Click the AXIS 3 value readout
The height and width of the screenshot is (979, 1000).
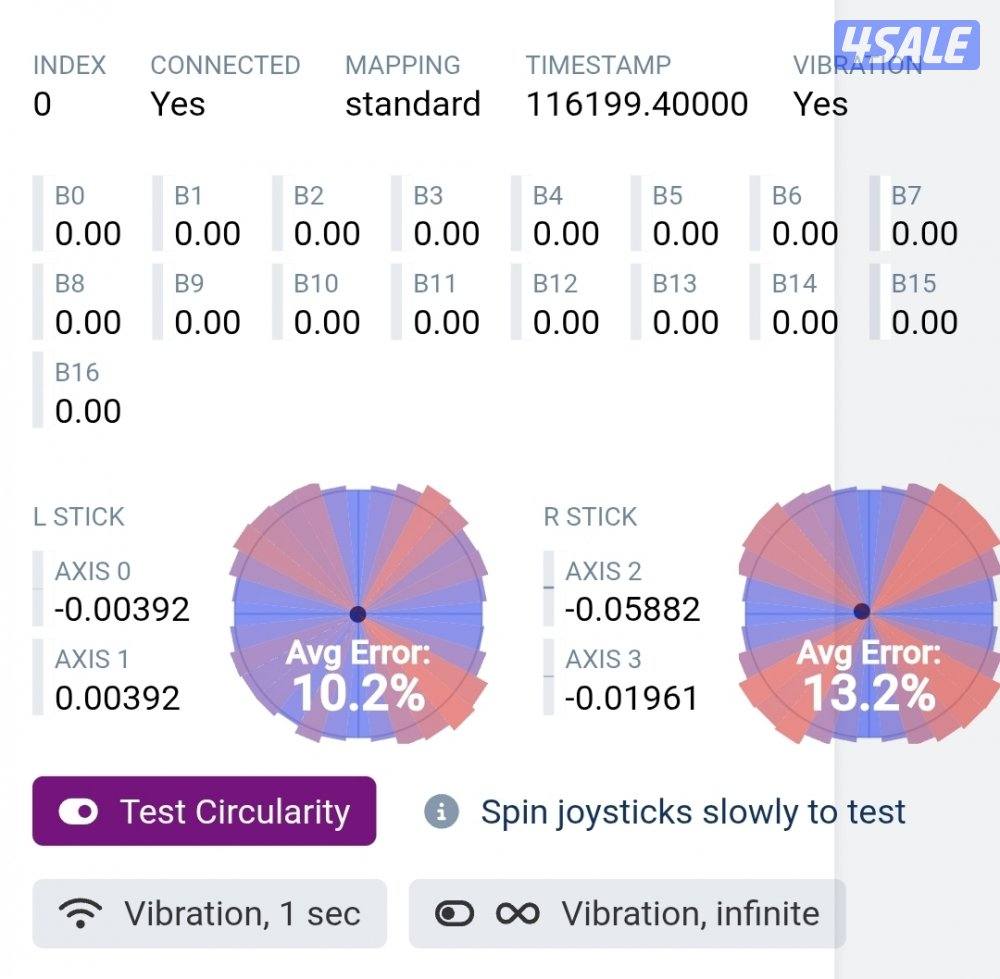click(632, 697)
